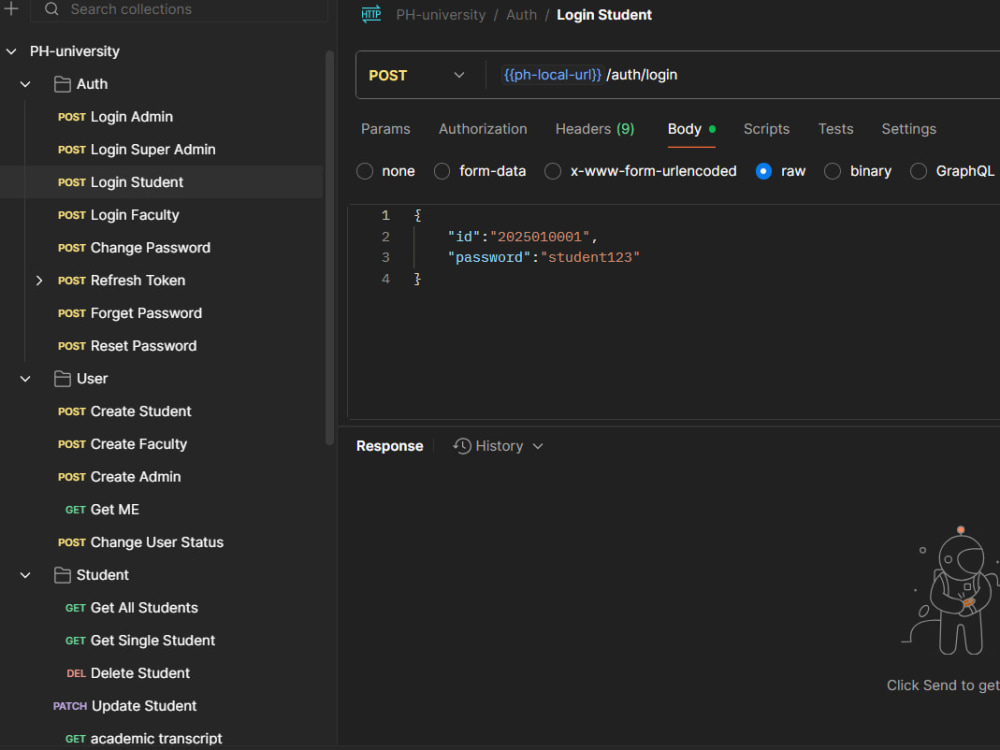Open the Authorization tab
1000x750 pixels.
(483, 129)
